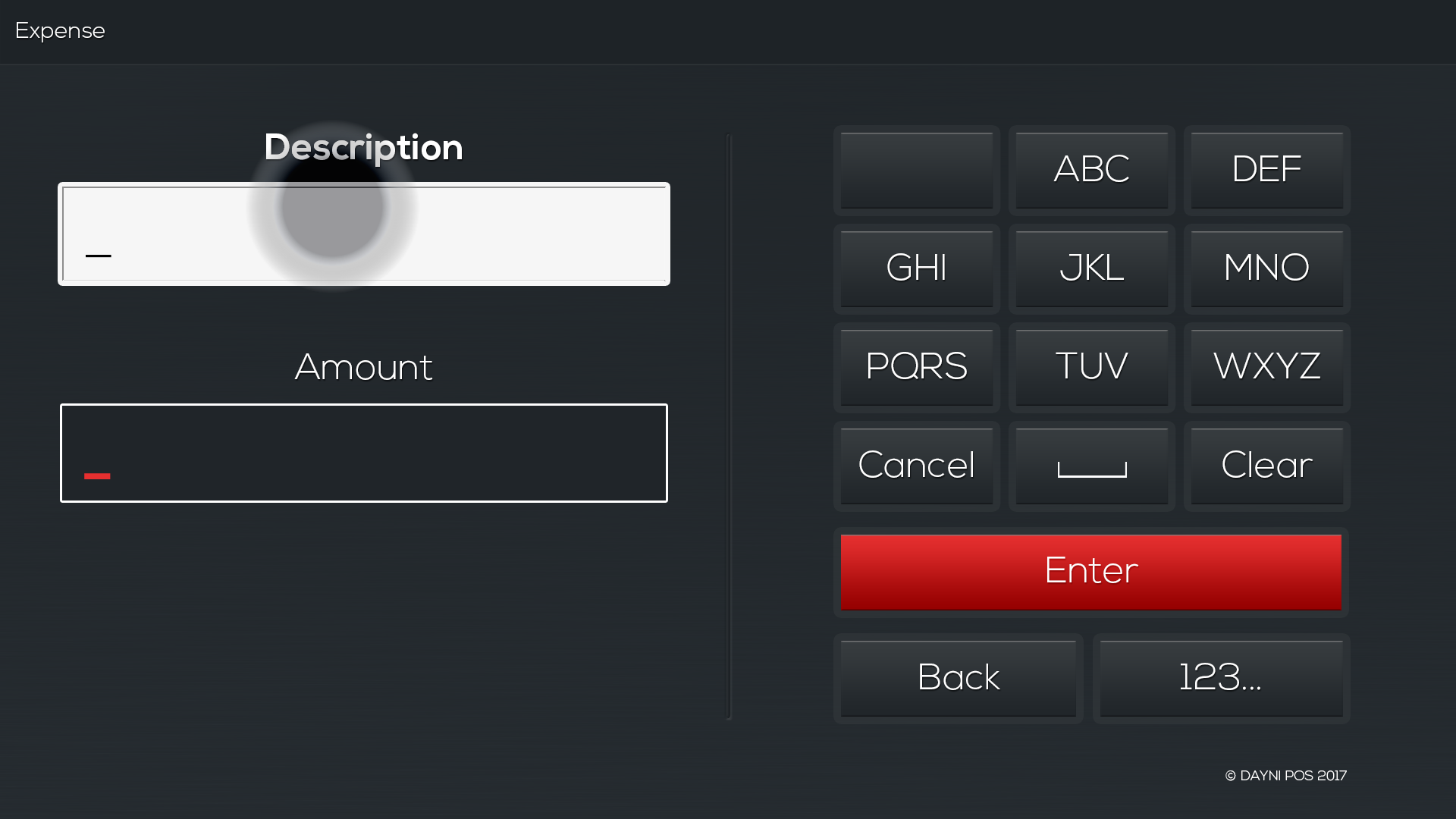The height and width of the screenshot is (819, 1456).
Task: Confirm with the red Enter button
Action: point(1090,572)
